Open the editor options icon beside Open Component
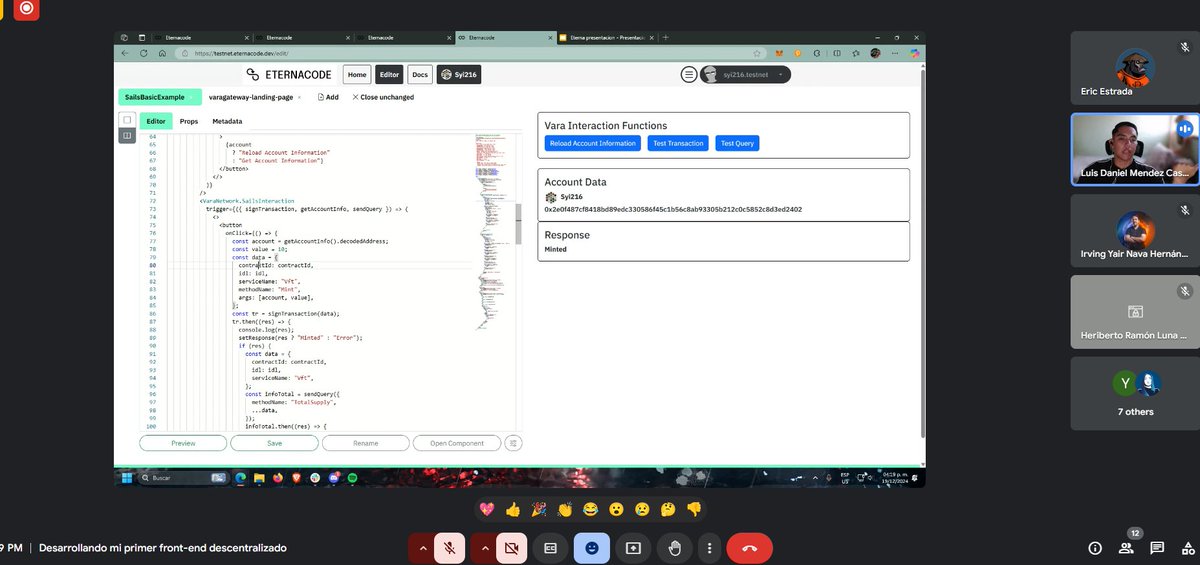This screenshot has width=1200, height=565. [x=513, y=443]
